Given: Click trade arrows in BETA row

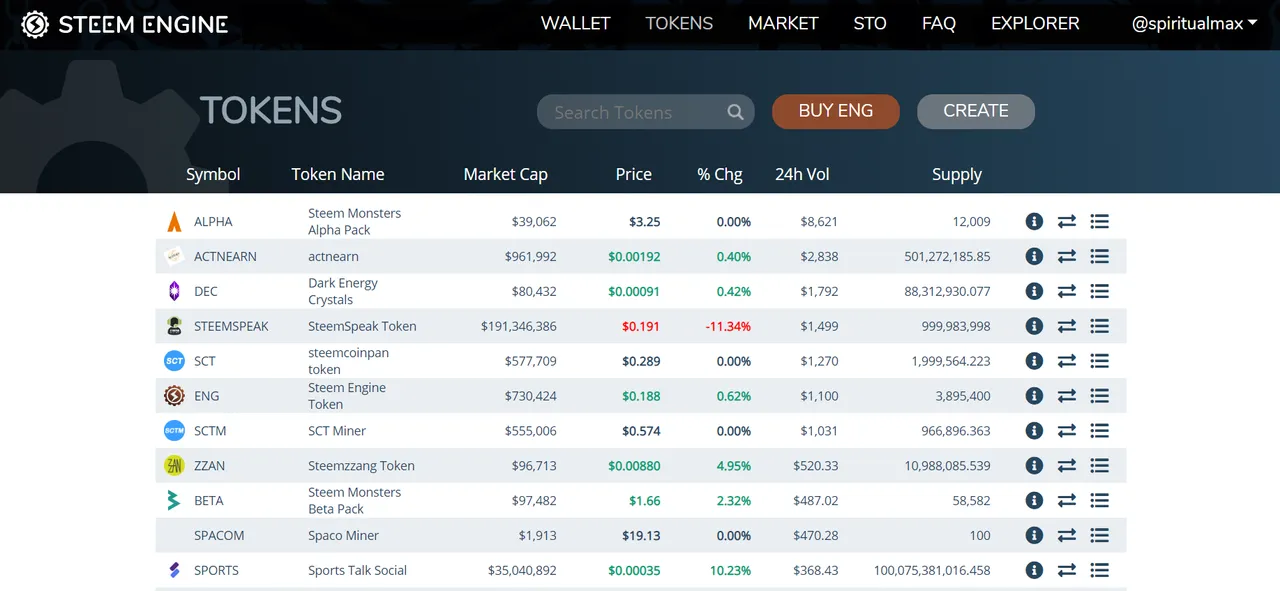Looking at the screenshot, I should coord(1067,501).
